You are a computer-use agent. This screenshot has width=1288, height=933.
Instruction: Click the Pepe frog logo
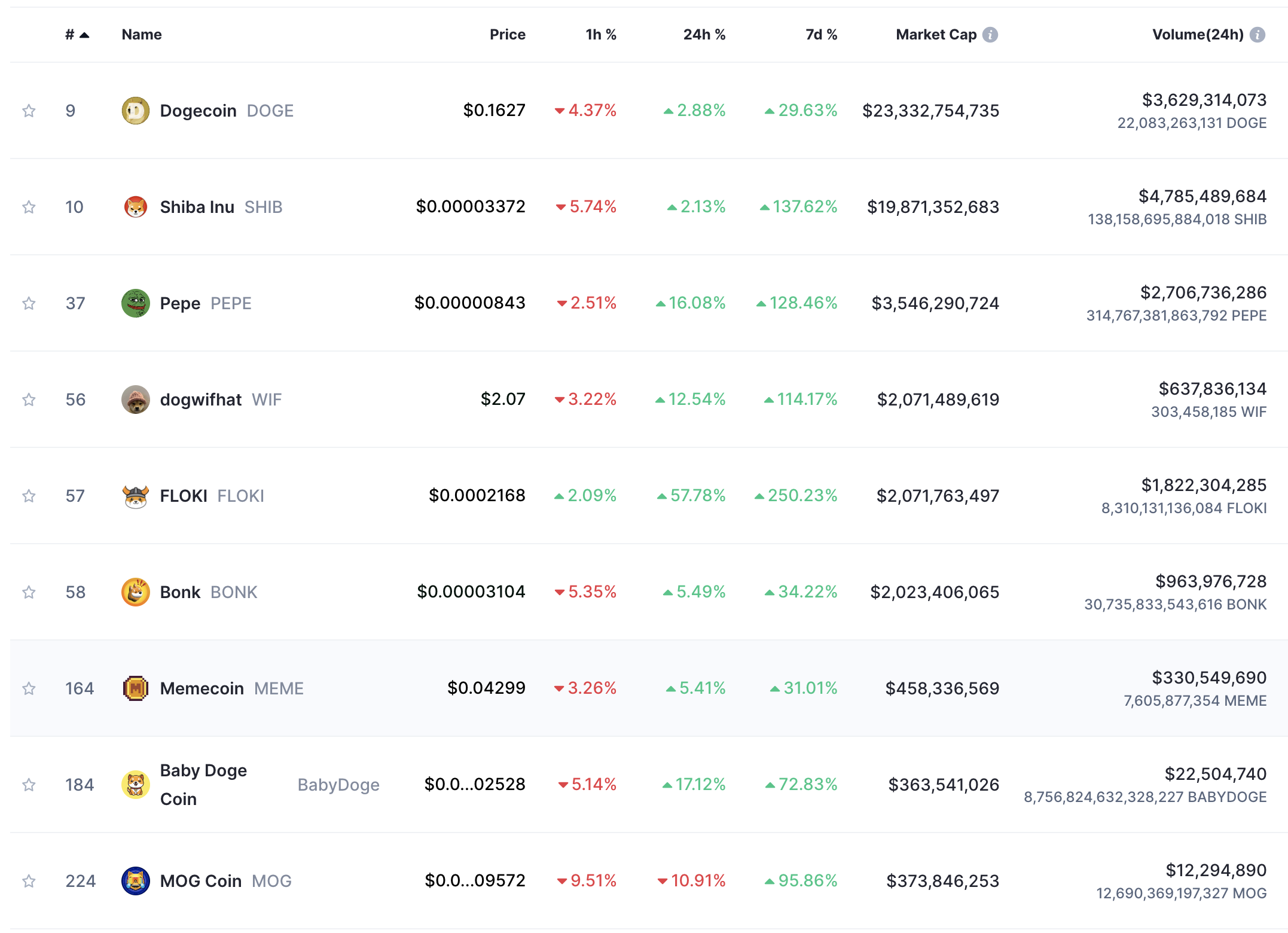pos(136,303)
